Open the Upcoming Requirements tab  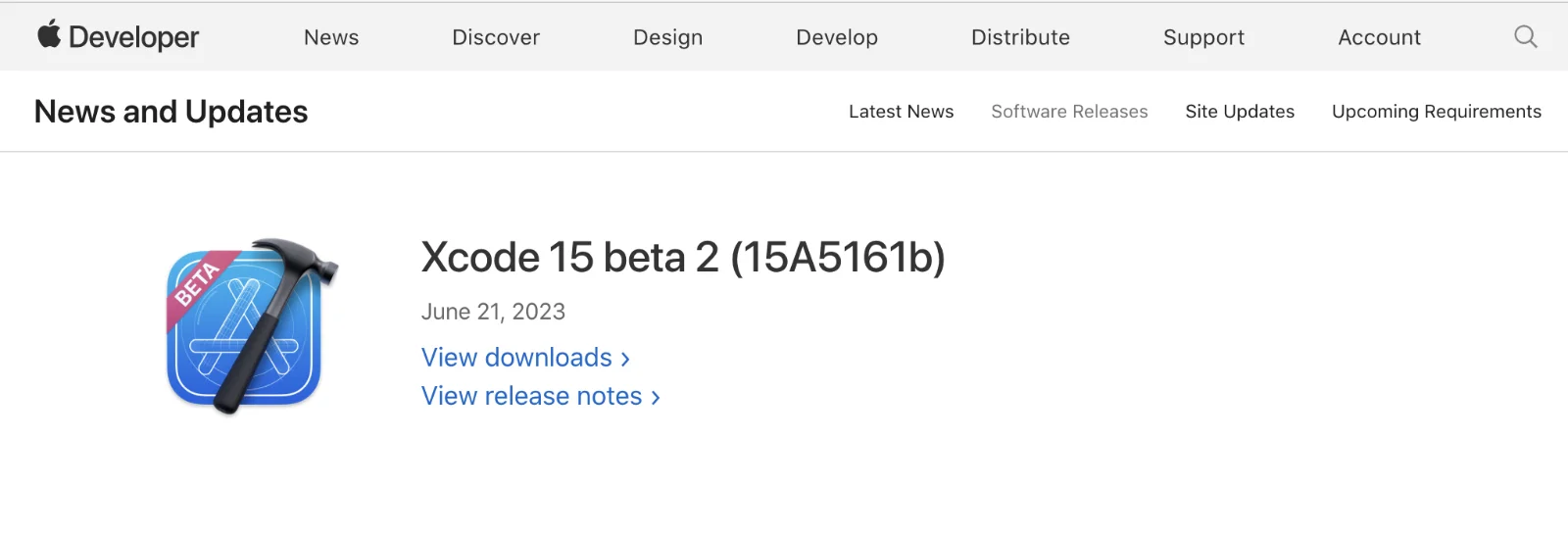pos(1437,112)
